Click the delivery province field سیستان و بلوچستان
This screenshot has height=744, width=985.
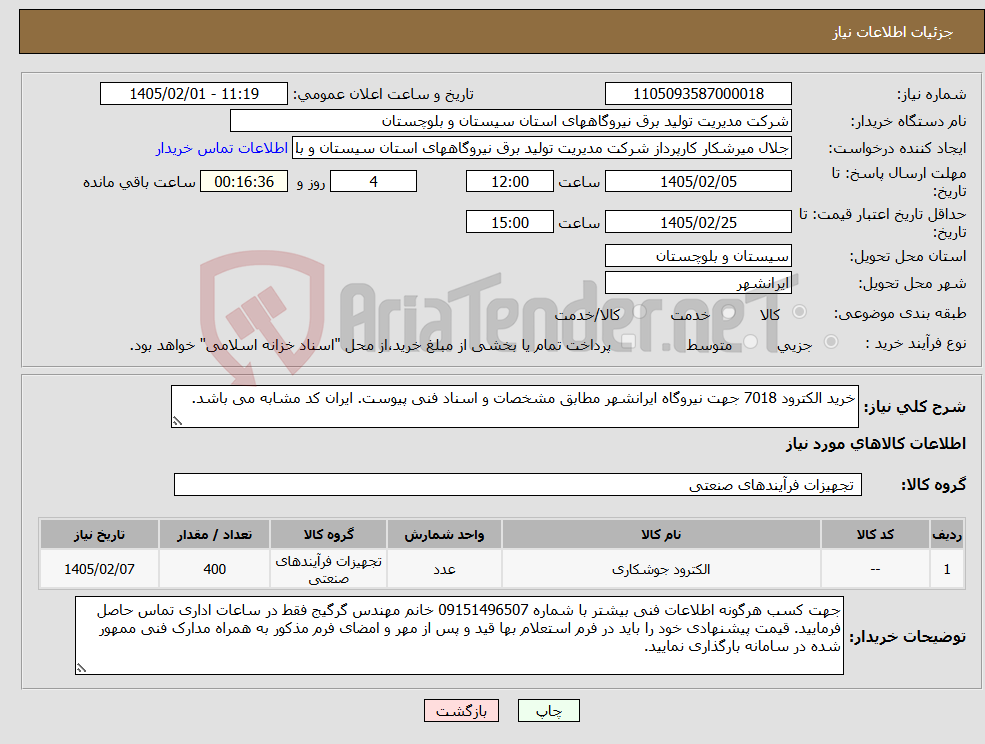[x=698, y=256]
